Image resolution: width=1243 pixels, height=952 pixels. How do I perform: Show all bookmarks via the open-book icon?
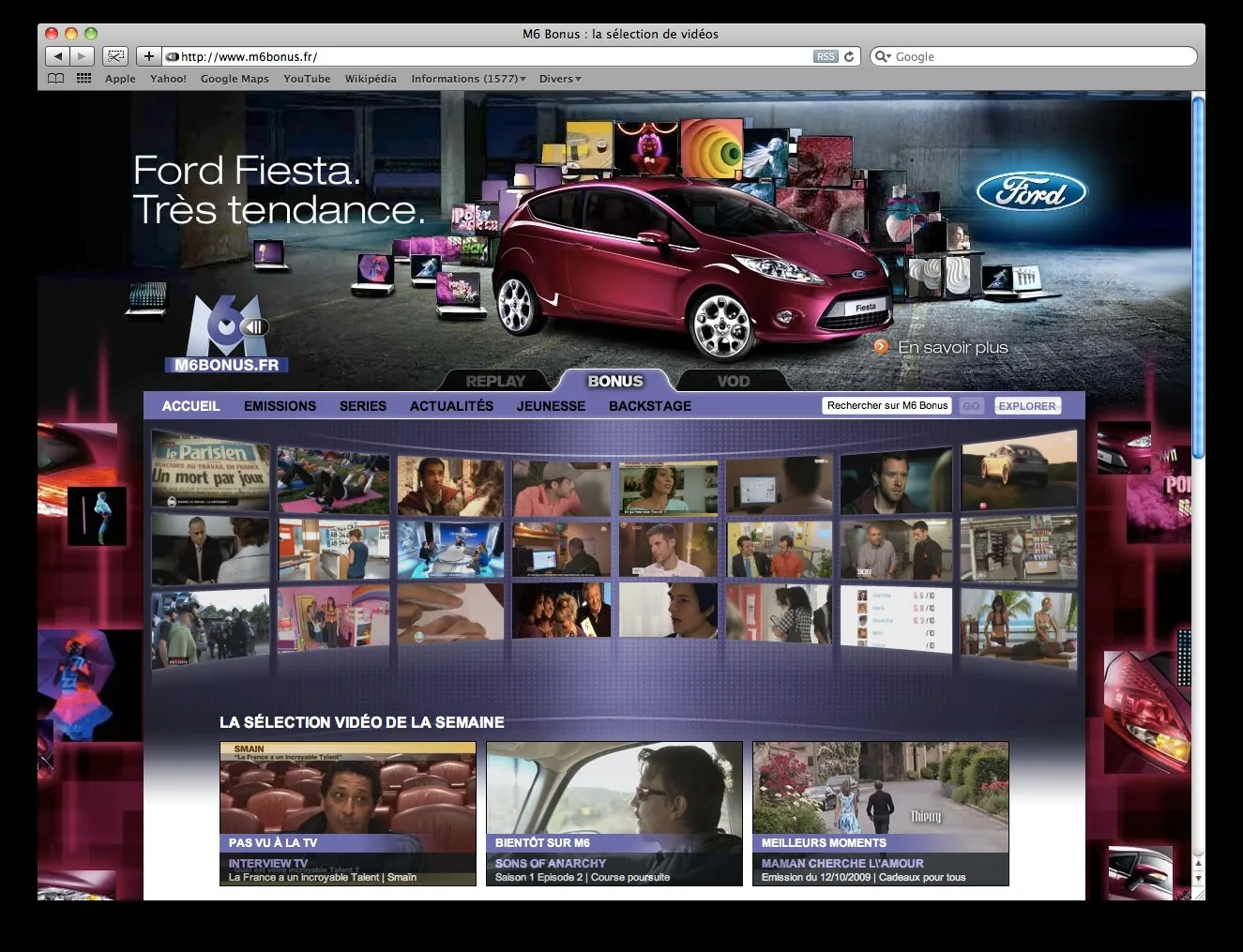[x=56, y=79]
